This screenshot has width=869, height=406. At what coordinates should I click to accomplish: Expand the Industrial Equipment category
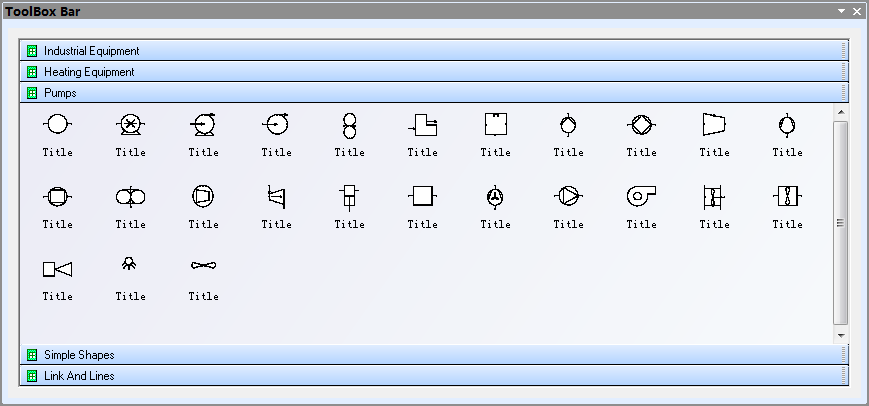pos(91,51)
